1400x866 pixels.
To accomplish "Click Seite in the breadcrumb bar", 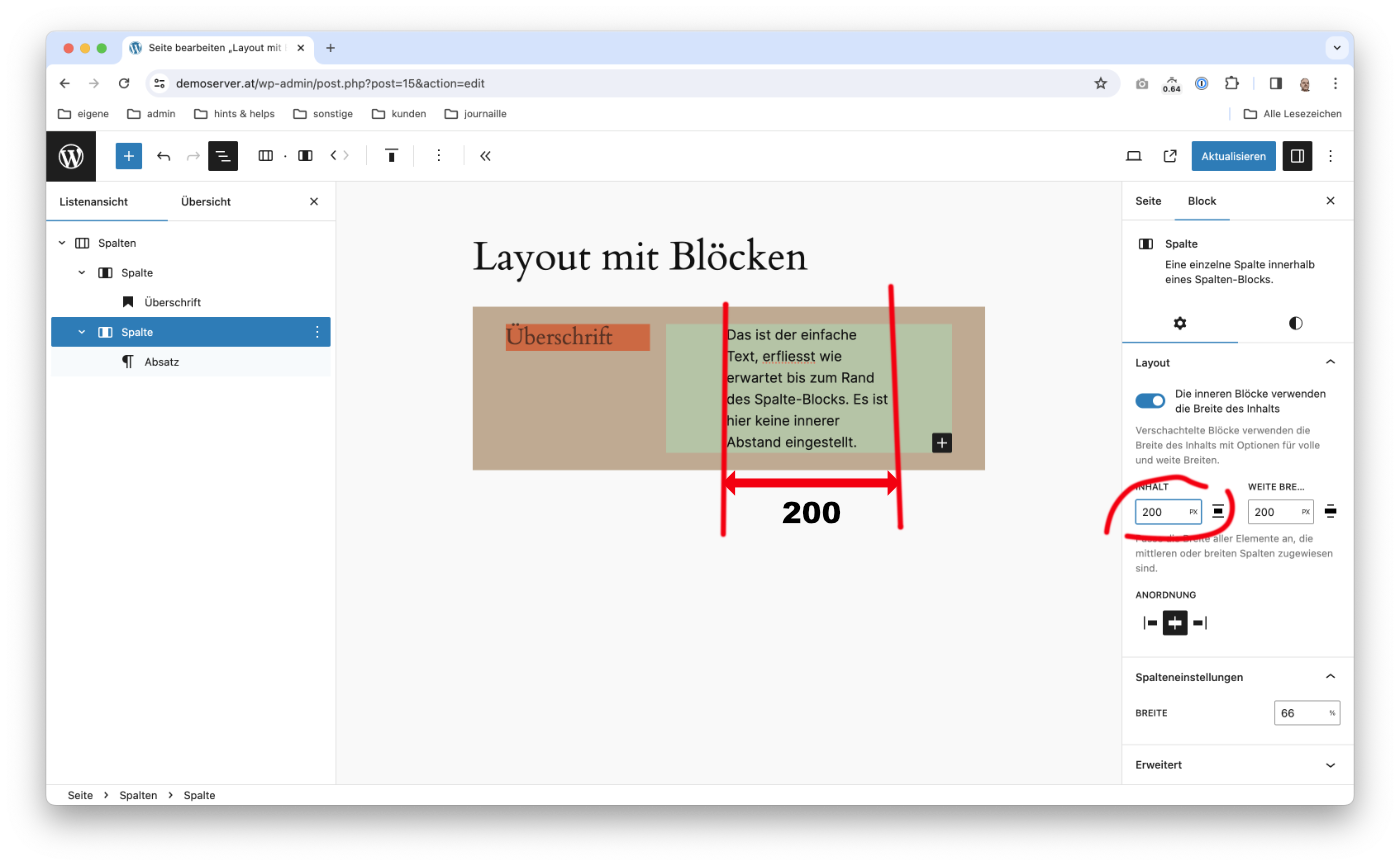I will pos(80,795).
